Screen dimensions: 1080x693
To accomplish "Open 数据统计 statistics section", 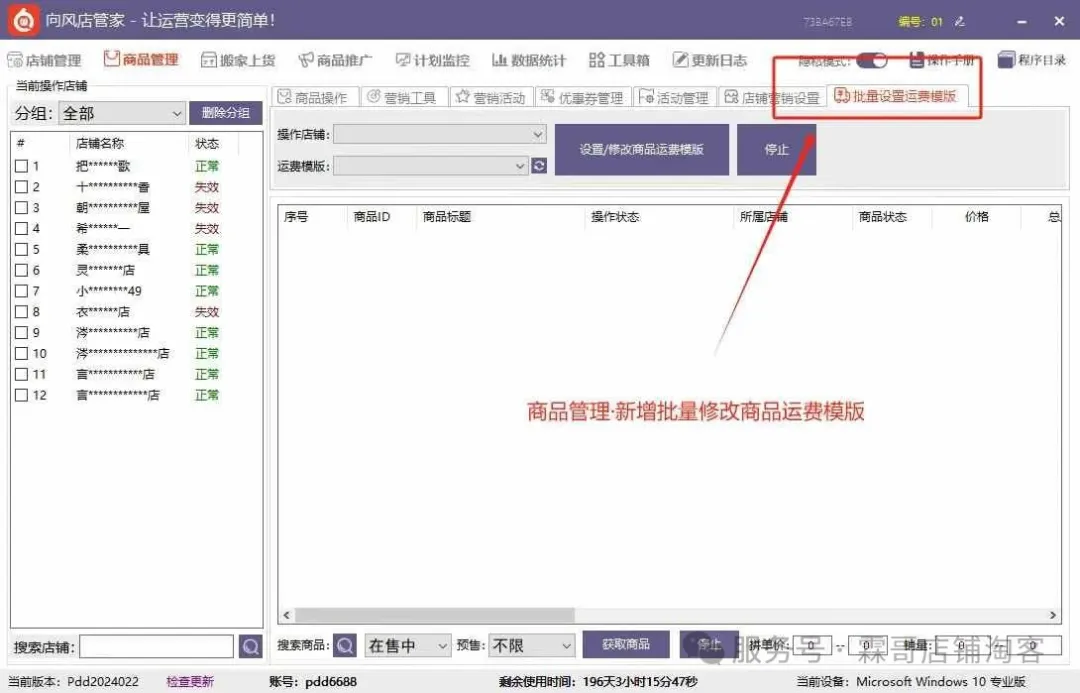I will (529, 61).
